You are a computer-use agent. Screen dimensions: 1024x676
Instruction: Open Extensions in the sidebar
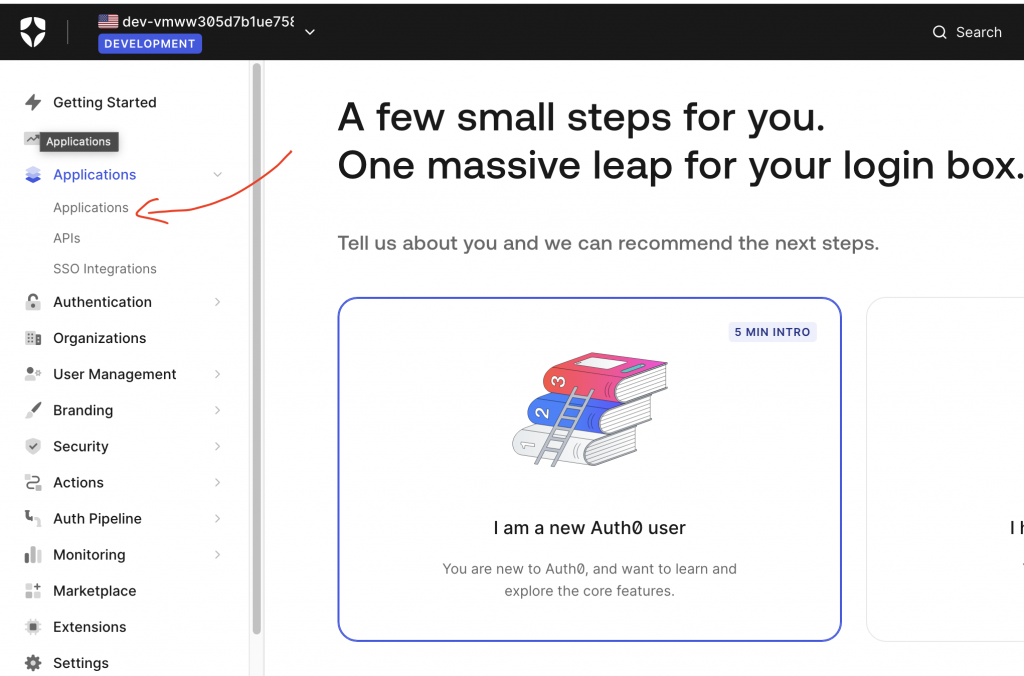click(x=89, y=627)
